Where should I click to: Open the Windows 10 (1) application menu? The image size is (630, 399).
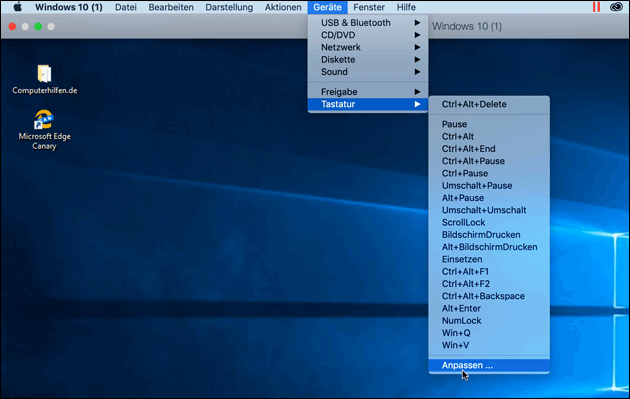69,7
